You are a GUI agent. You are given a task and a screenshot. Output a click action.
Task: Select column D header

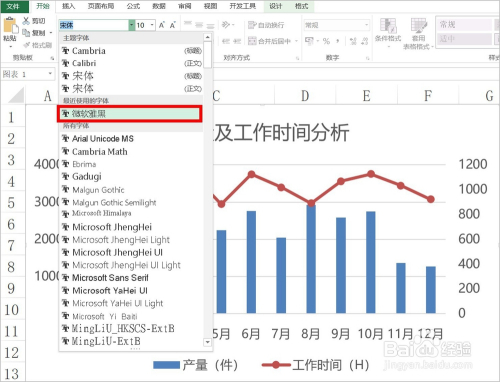[x=305, y=96]
